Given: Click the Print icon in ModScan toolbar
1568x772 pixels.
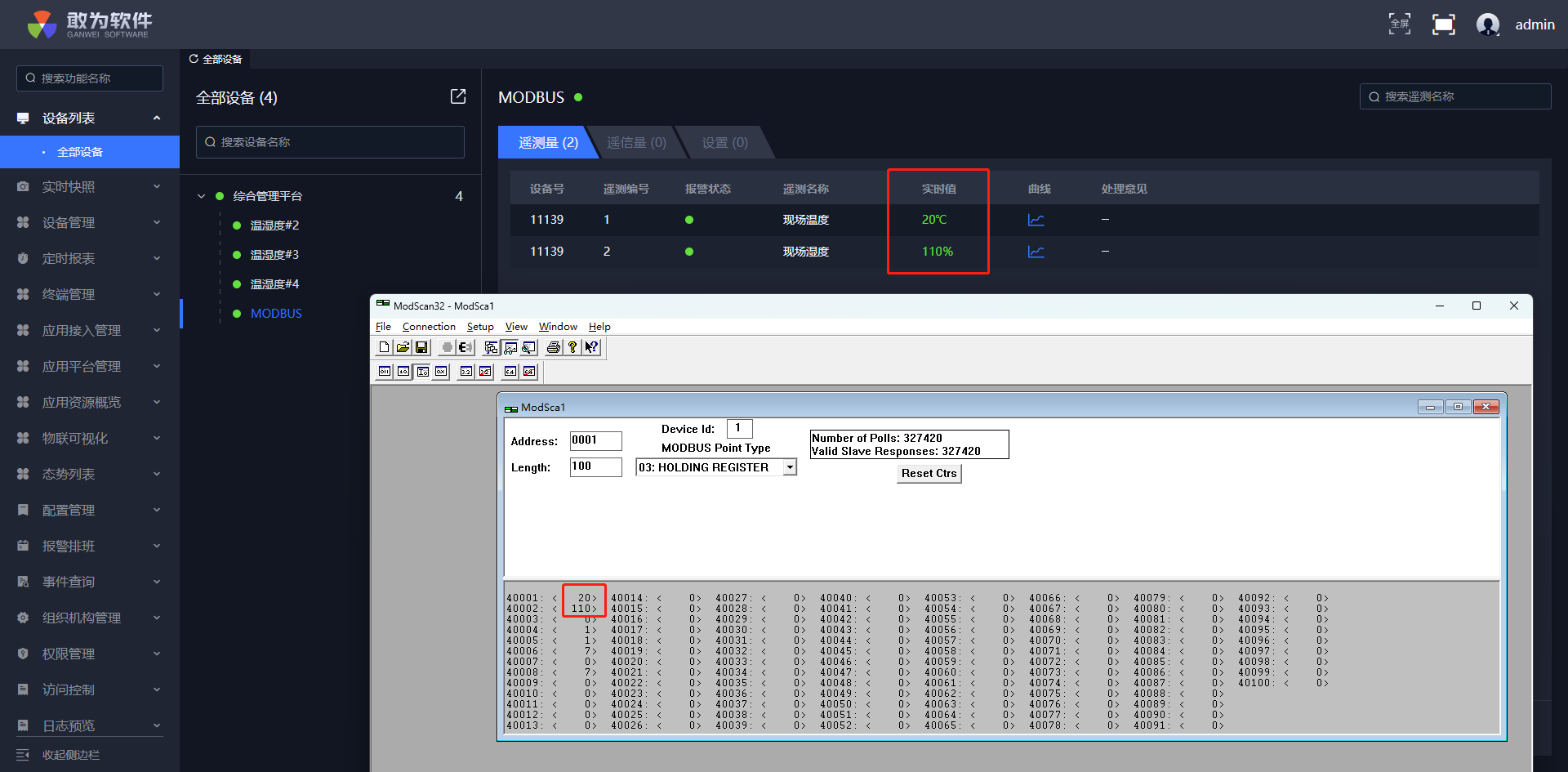Looking at the screenshot, I should [x=554, y=347].
